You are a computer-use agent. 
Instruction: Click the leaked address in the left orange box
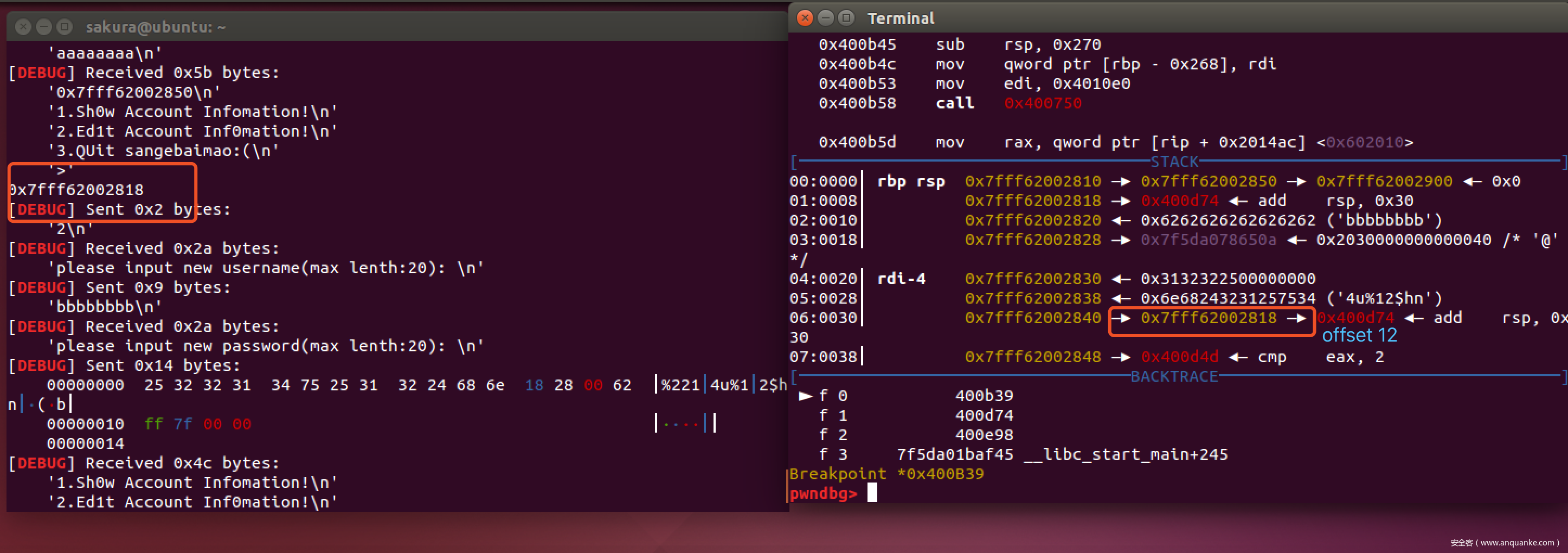point(78,190)
